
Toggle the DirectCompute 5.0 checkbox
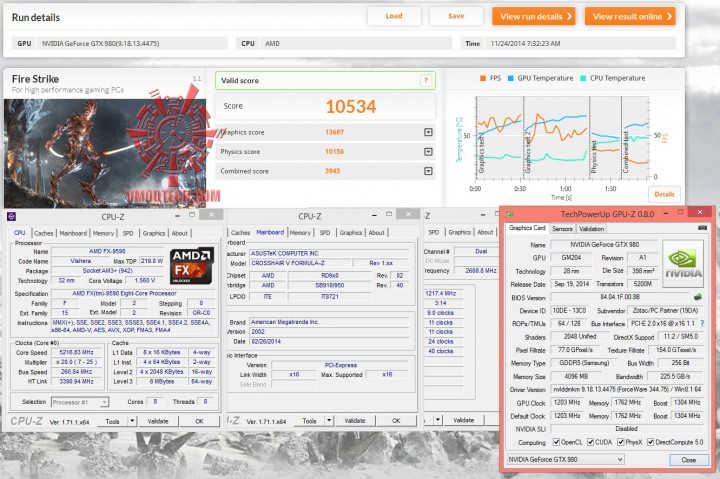(x=650, y=442)
